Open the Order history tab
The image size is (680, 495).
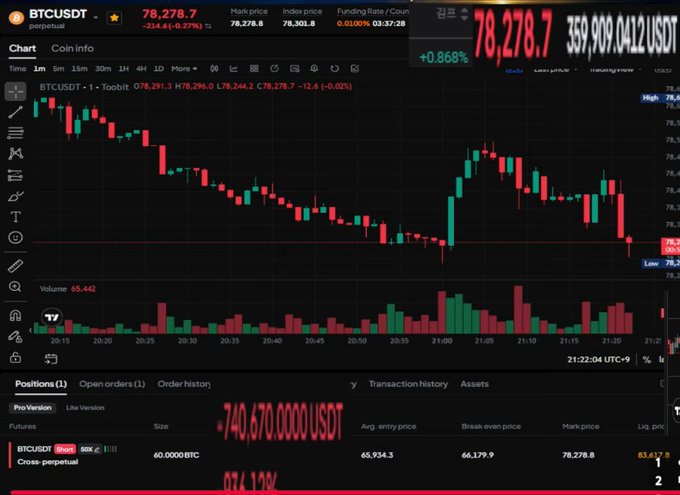pos(184,384)
